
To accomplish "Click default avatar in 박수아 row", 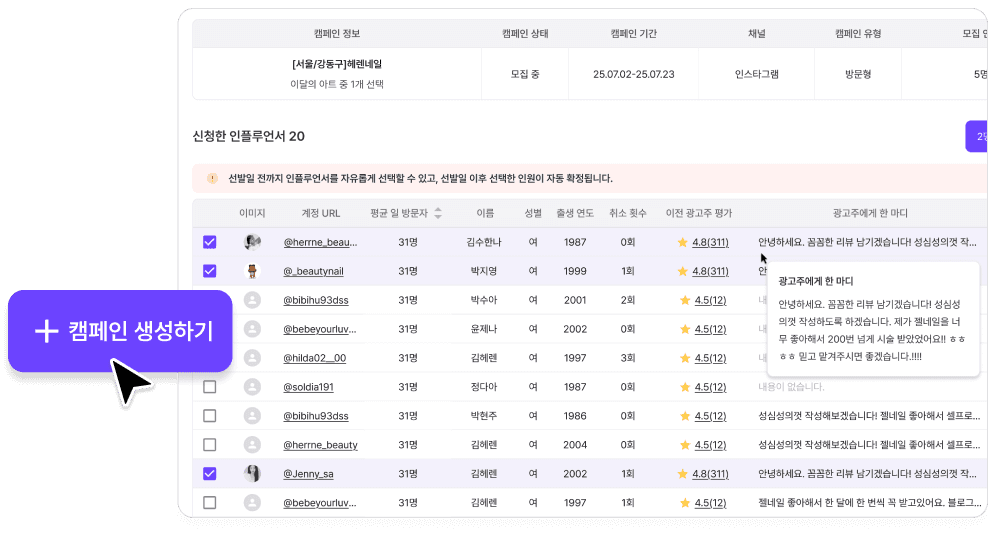I will click(x=252, y=300).
